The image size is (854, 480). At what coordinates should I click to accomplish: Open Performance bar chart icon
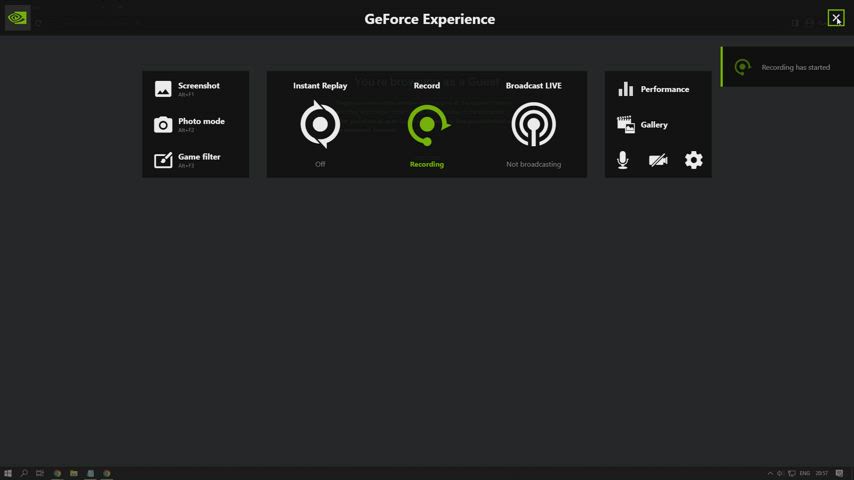[x=625, y=89]
